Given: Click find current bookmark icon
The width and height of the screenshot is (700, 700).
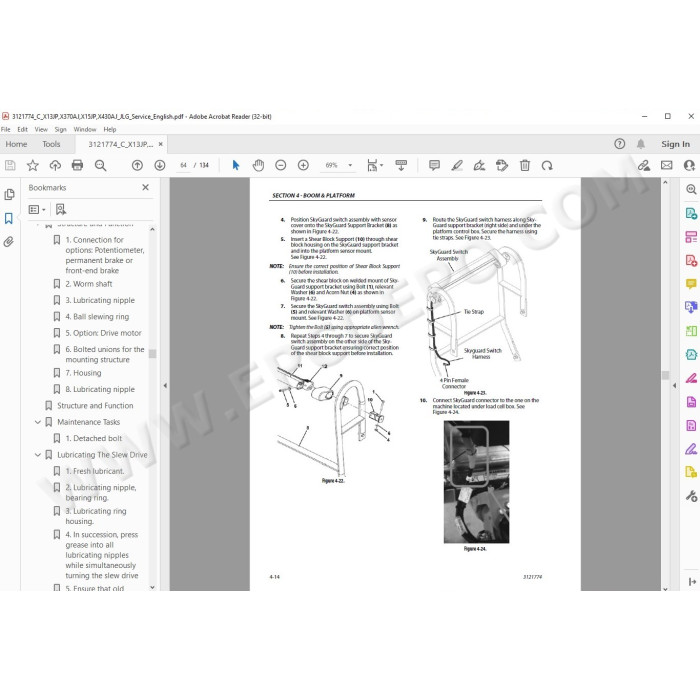Looking at the screenshot, I should [x=61, y=209].
